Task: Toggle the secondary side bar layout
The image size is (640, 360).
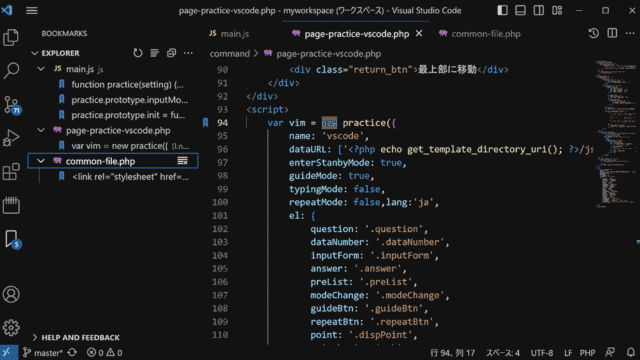Action: (539, 10)
